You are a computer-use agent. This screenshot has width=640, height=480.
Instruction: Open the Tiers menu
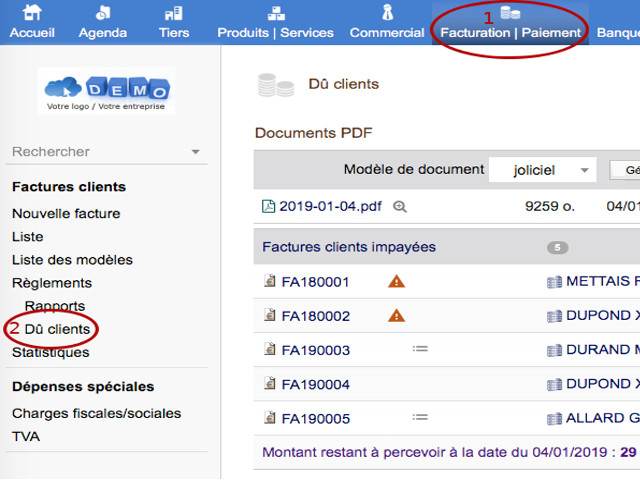coord(174,32)
